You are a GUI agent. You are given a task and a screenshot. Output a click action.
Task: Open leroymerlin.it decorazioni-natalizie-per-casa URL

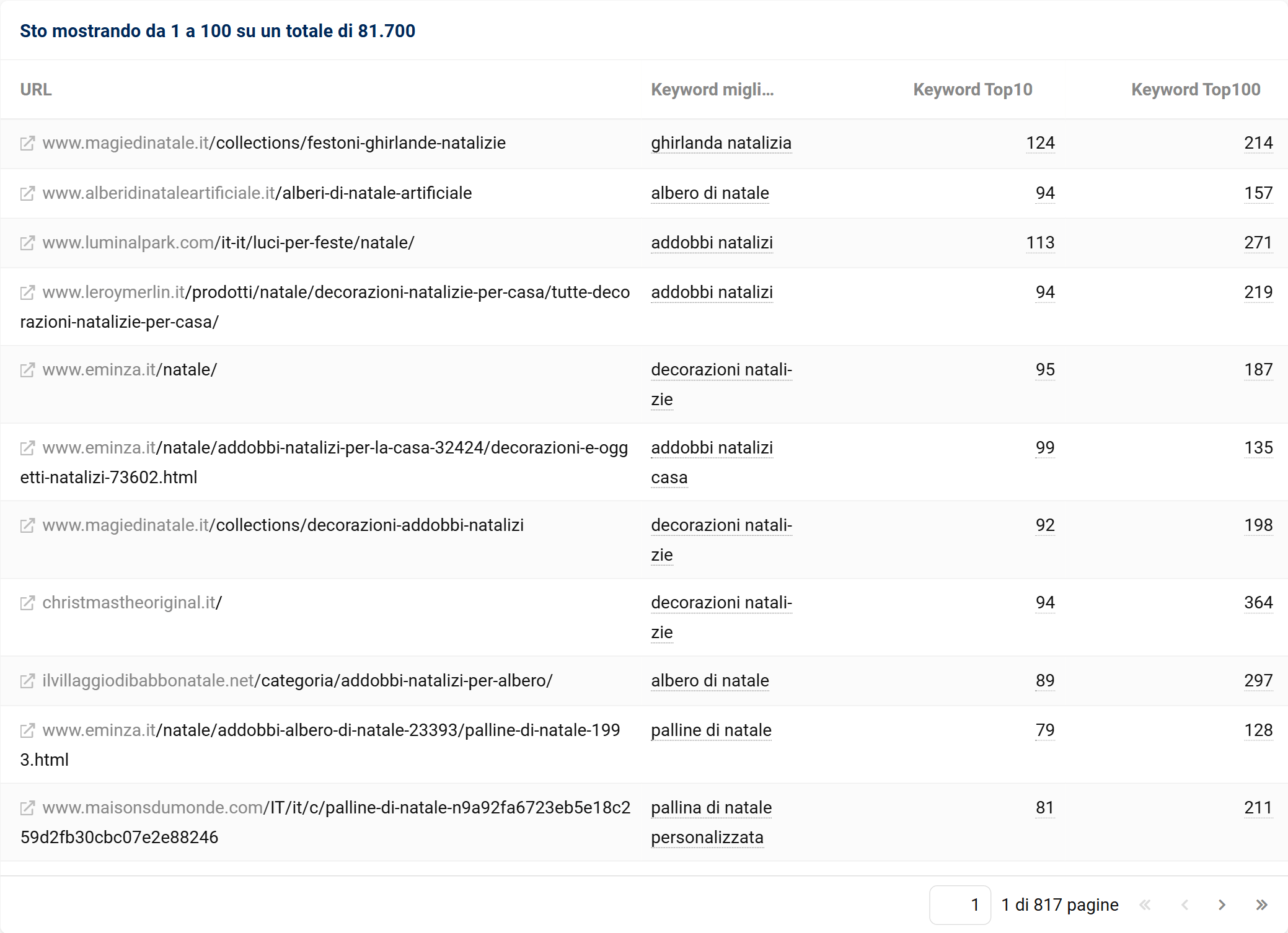pyautogui.click(x=325, y=307)
